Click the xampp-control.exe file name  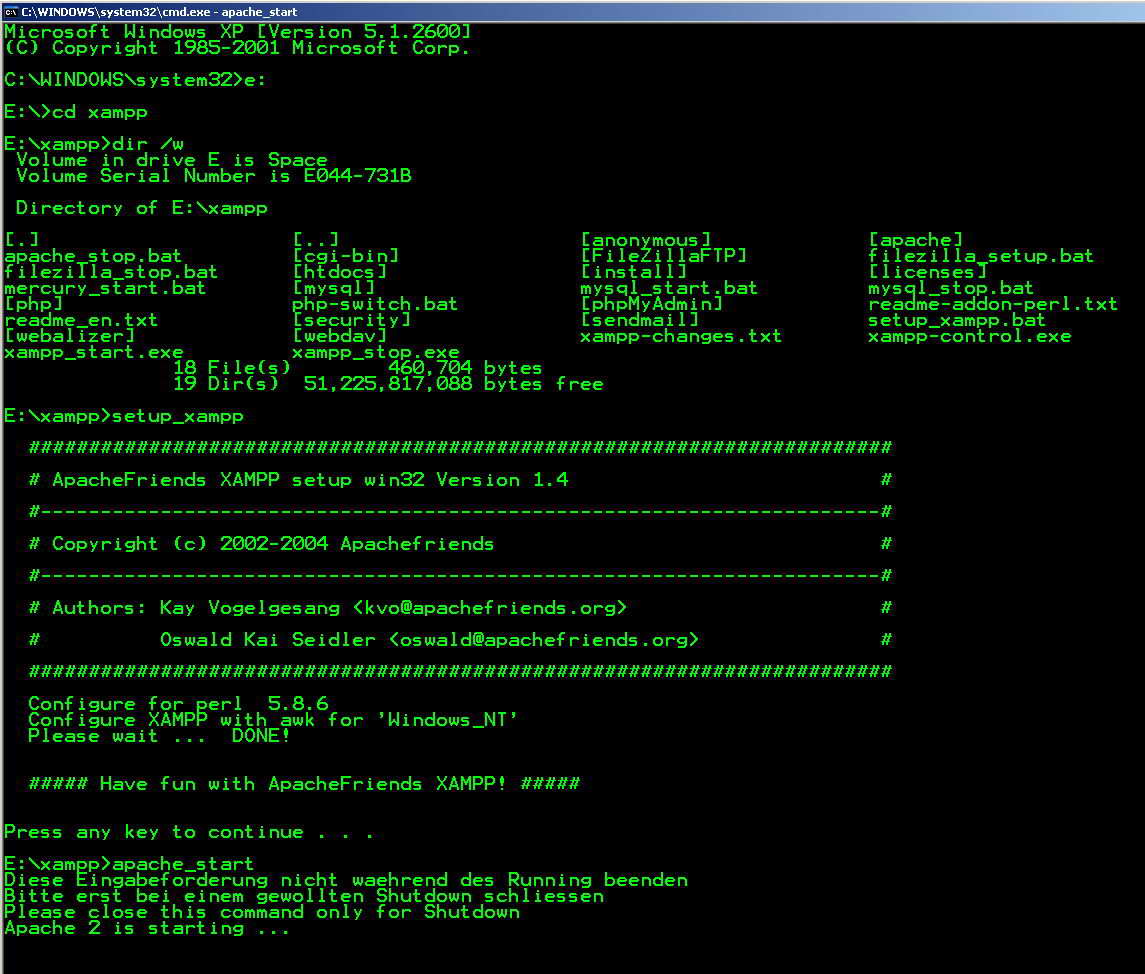coord(969,336)
